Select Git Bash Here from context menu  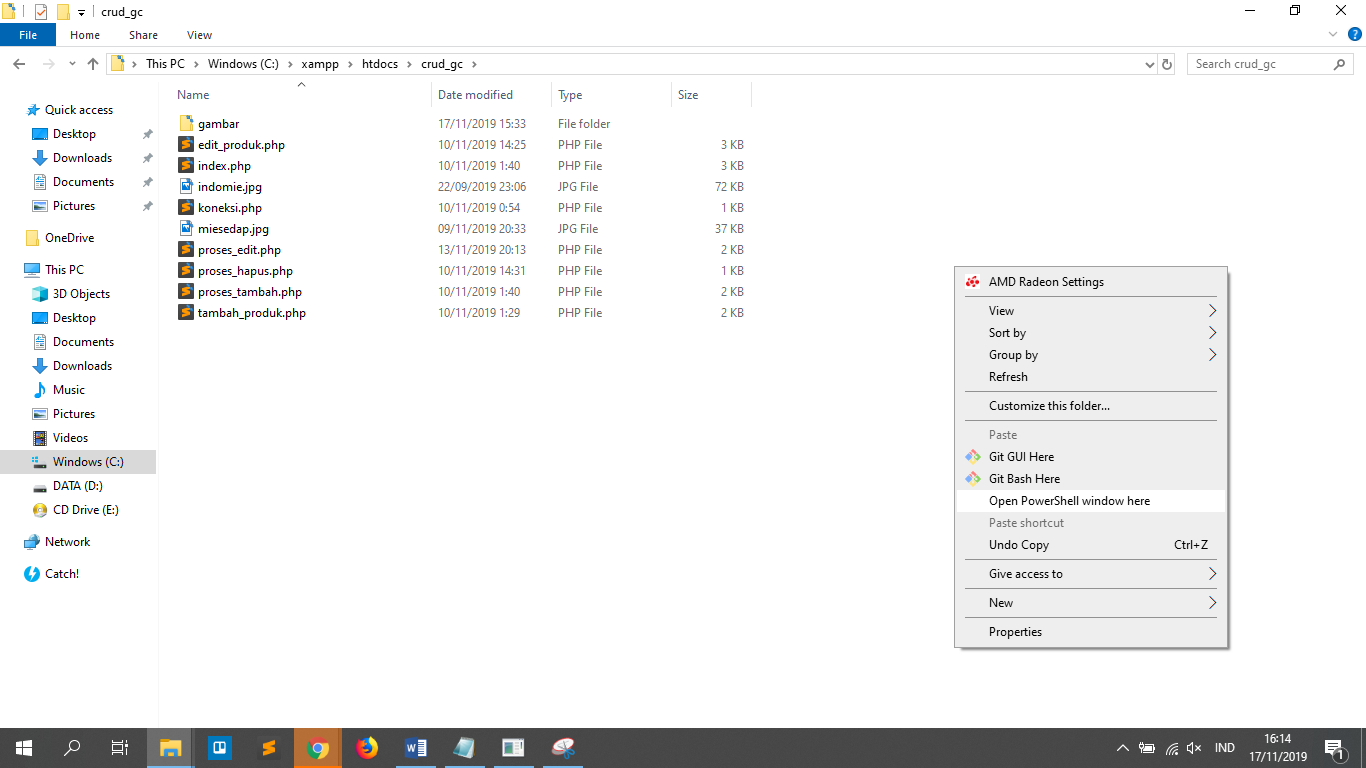click(x=1024, y=479)
